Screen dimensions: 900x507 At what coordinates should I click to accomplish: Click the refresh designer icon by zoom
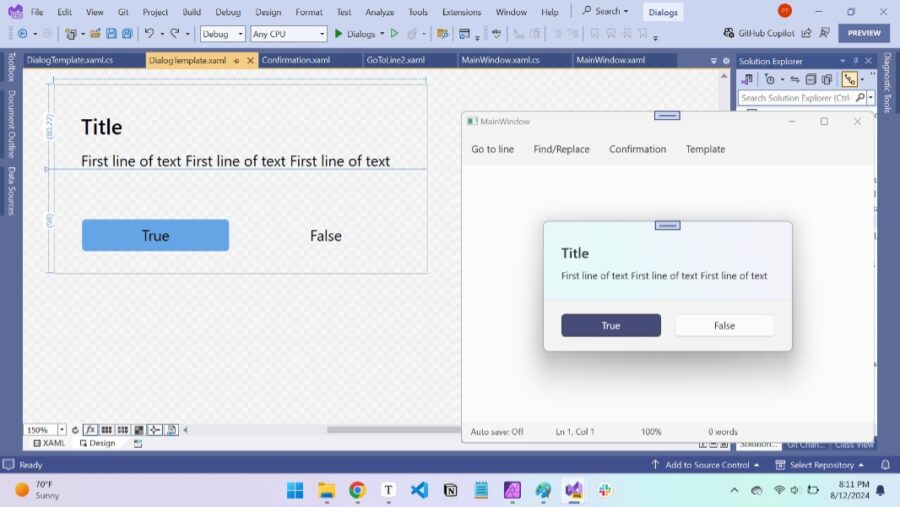(x=75, y=430)
